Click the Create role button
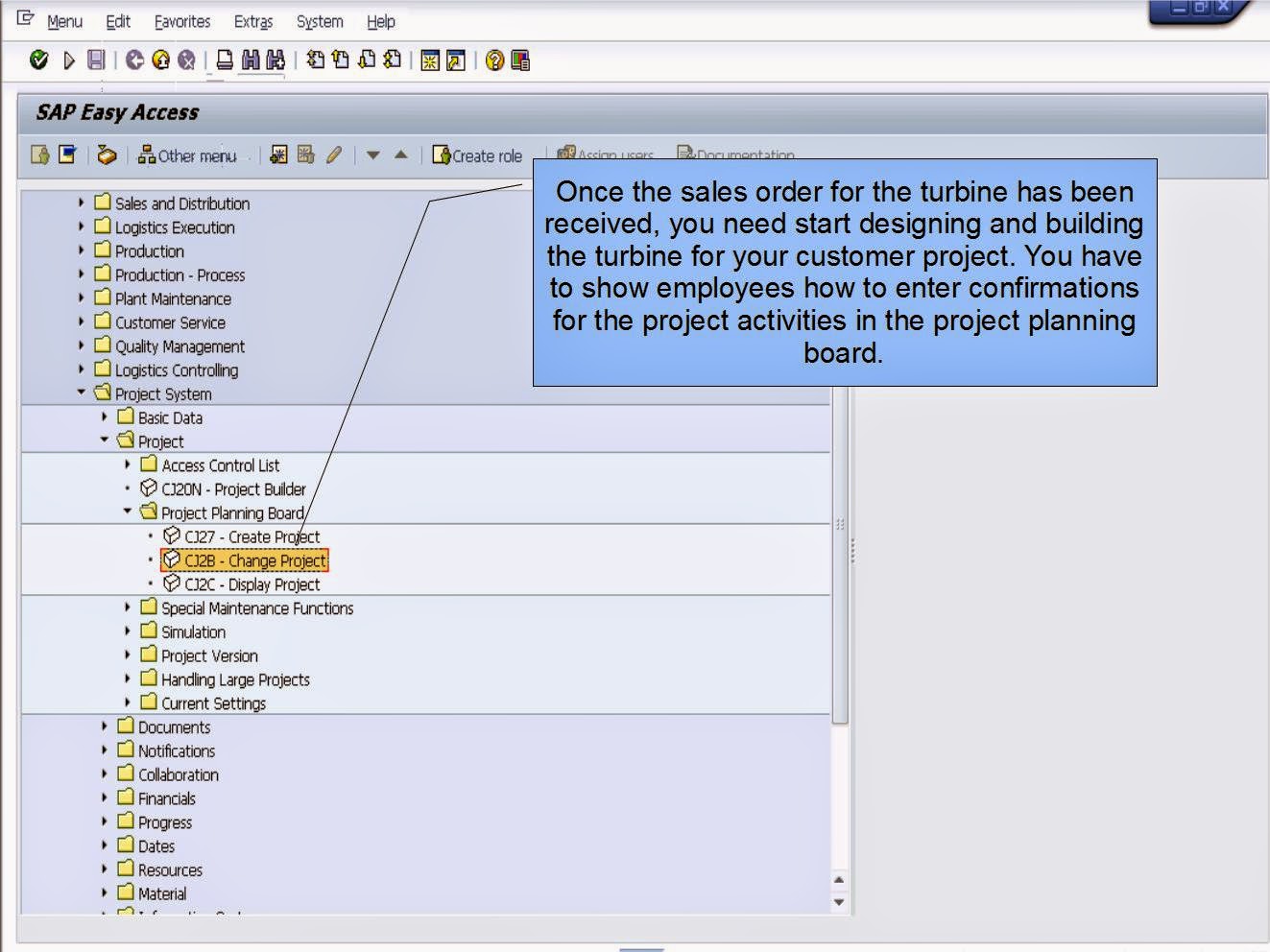1270x952 pixels. (479, 155)
